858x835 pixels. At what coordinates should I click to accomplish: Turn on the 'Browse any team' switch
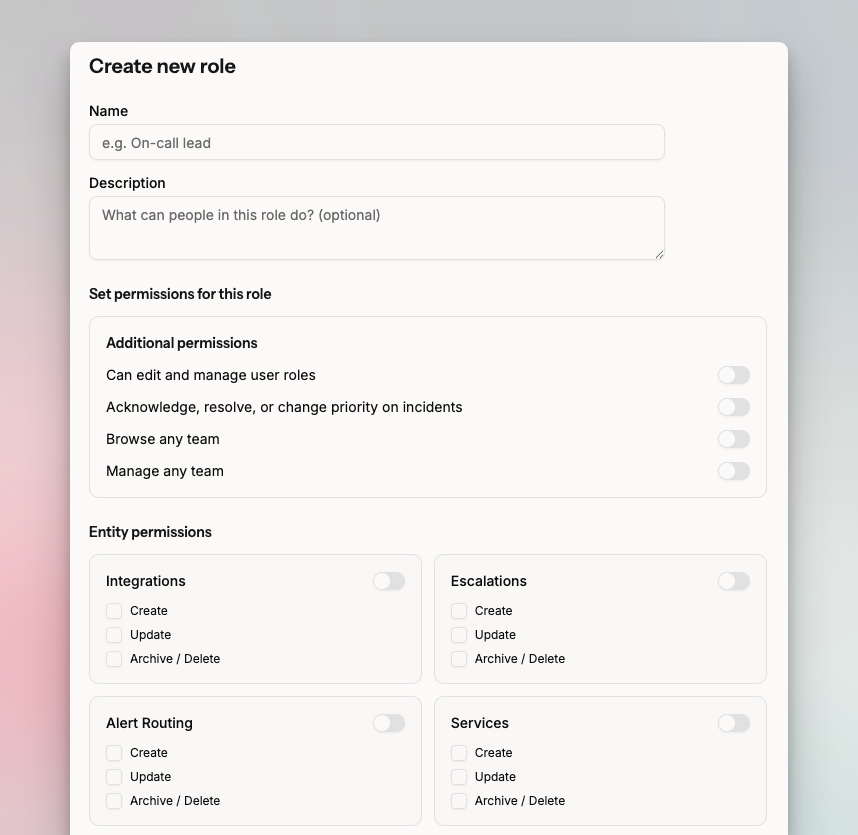tap(733, 439)
